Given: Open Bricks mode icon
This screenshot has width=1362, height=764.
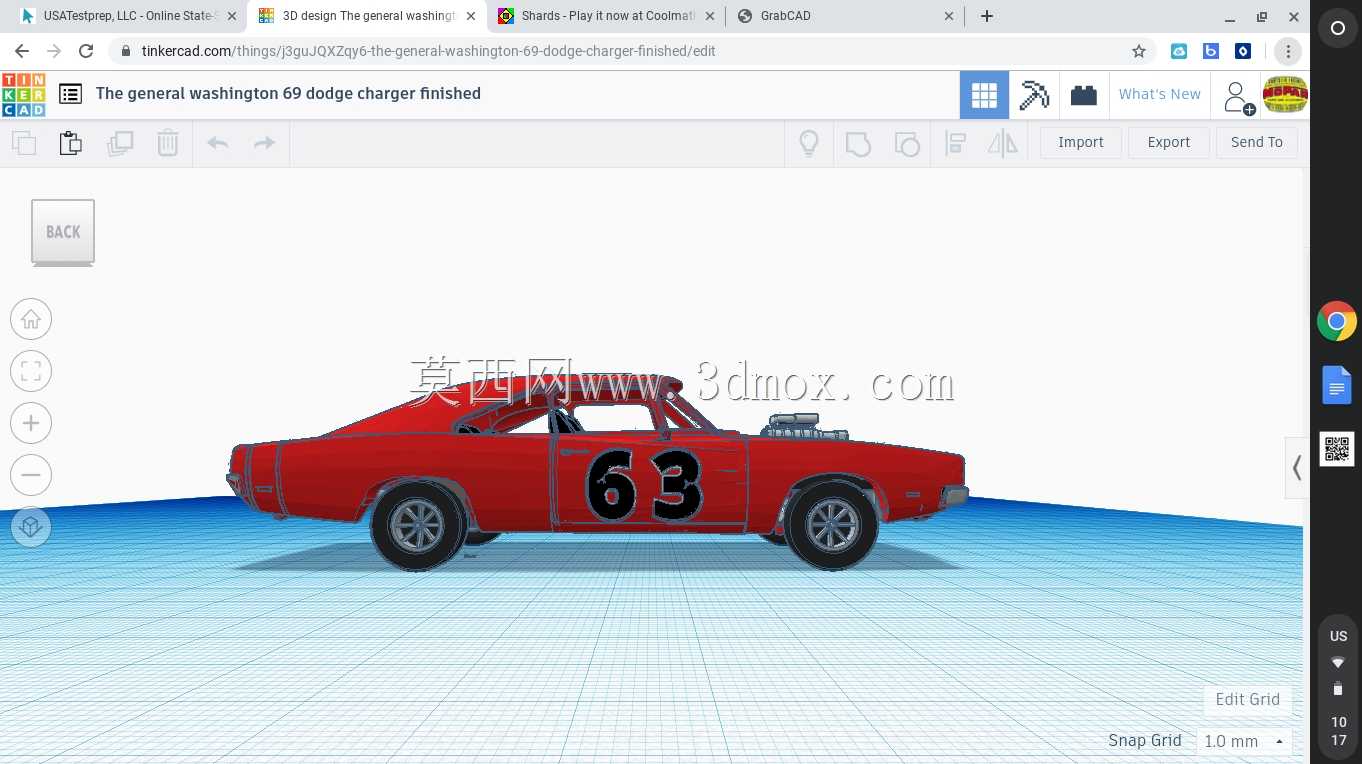Looking at the screenshot, I should tap(1084, 95).
